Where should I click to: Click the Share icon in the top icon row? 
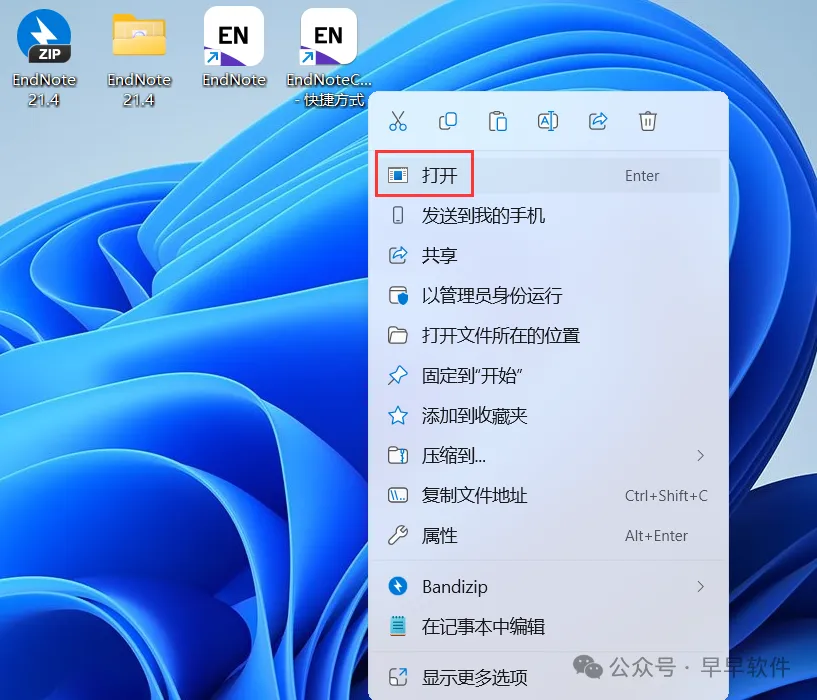tap(598, 121)
